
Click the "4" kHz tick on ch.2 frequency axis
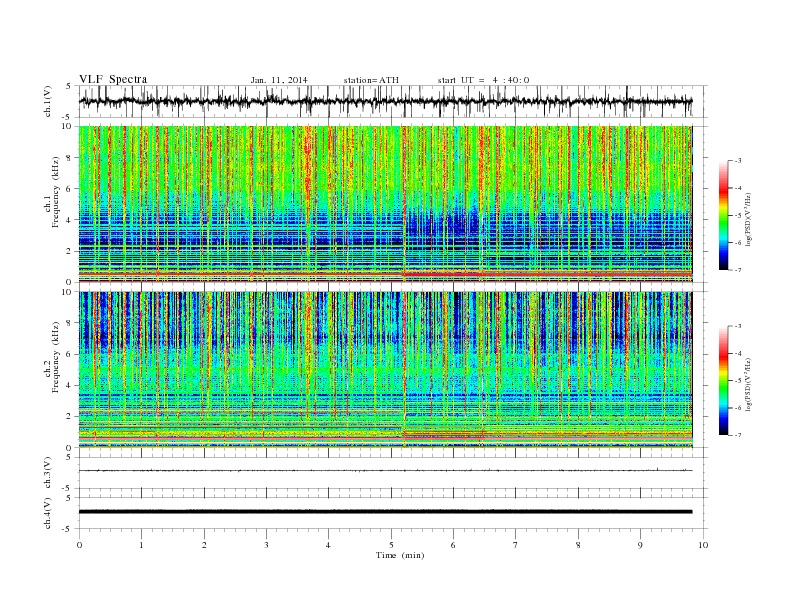pyautogui.click(x=69, y=385)
